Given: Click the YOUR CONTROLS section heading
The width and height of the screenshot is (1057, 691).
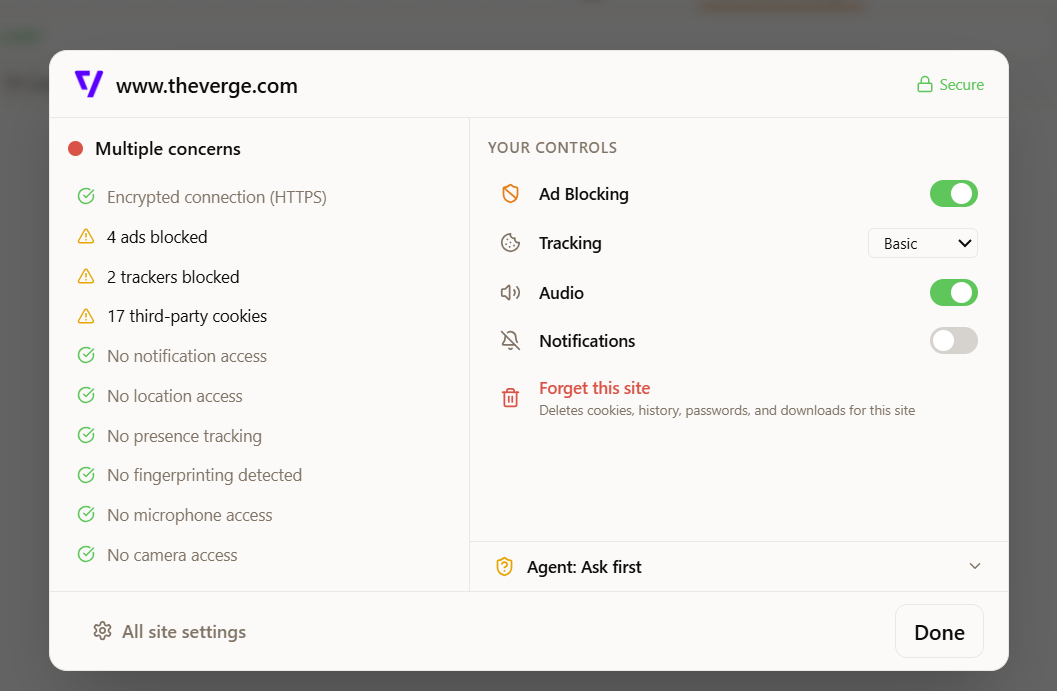Looking at the screenshot, I should tap(553, 148).
